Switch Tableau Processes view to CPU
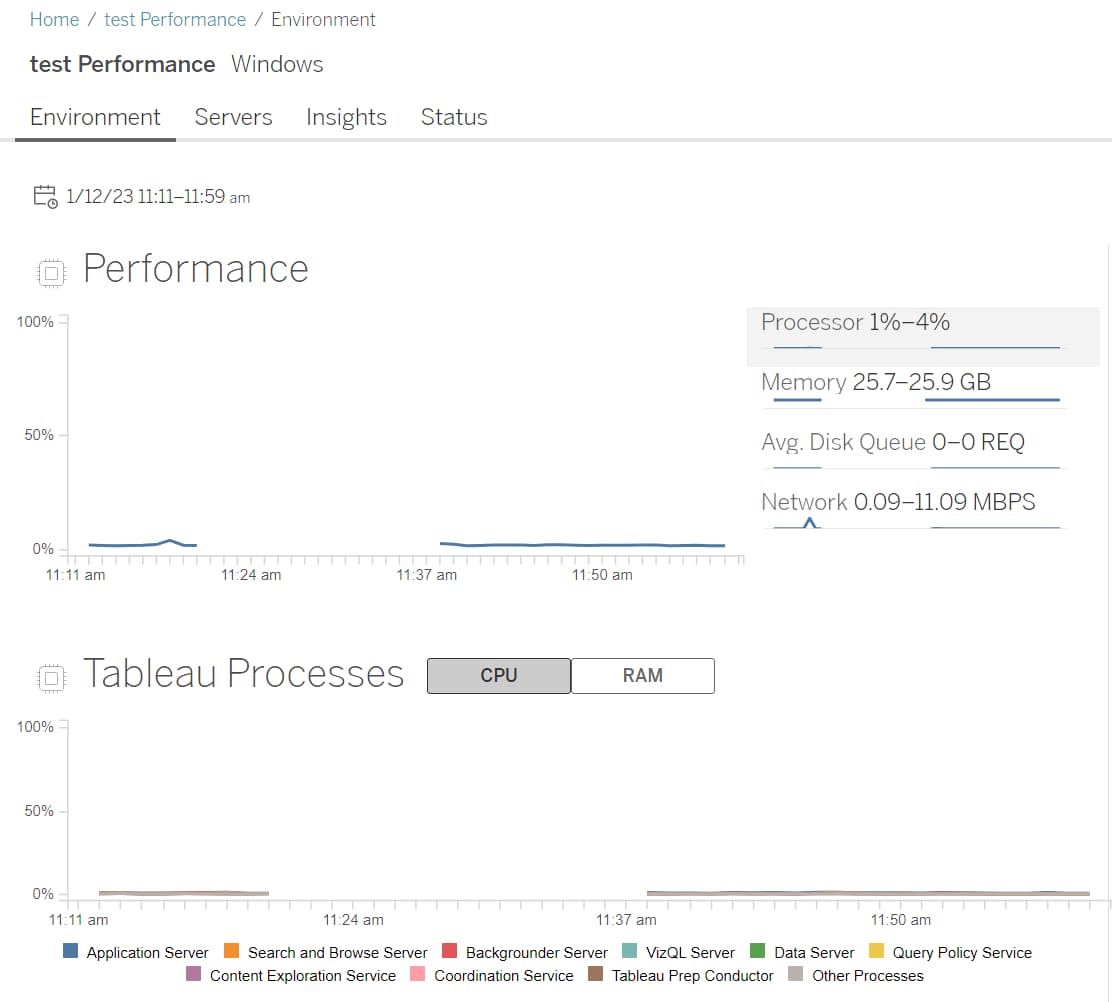Viewport: 1112px width, 1002px height. (499, 675)
